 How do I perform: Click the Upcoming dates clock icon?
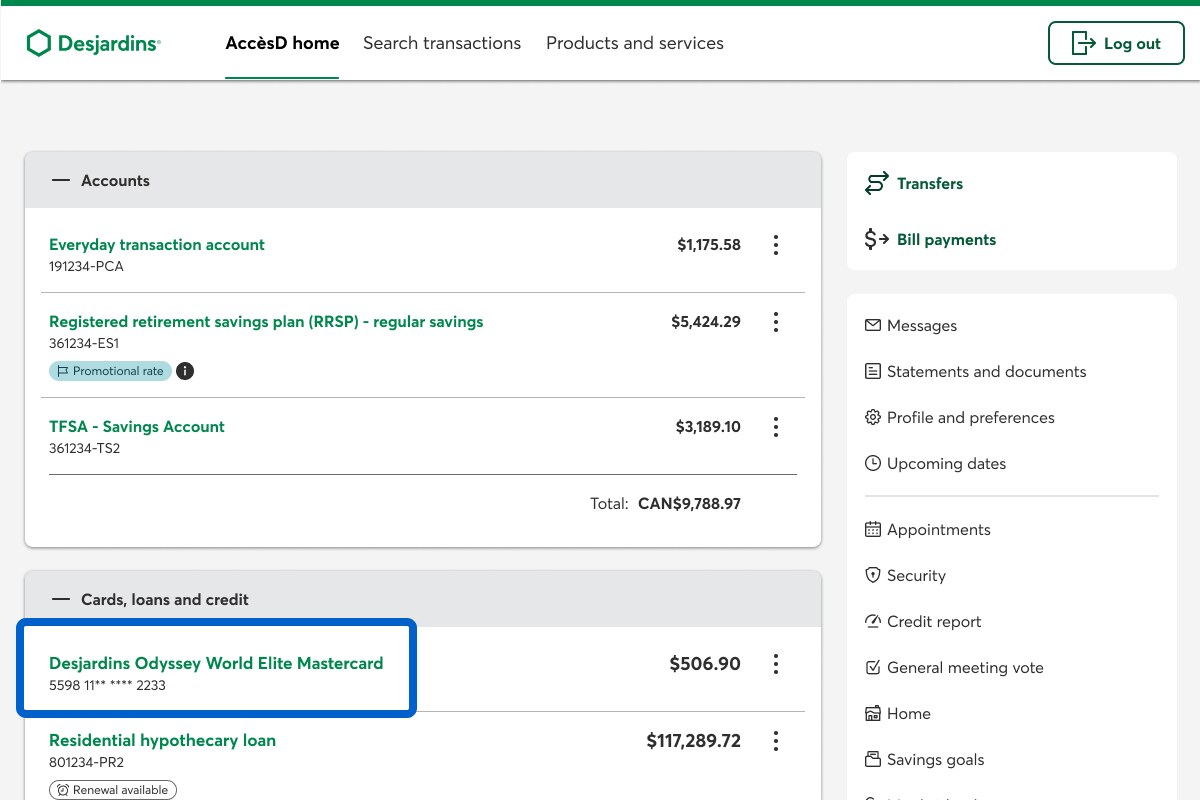point(873,464)
